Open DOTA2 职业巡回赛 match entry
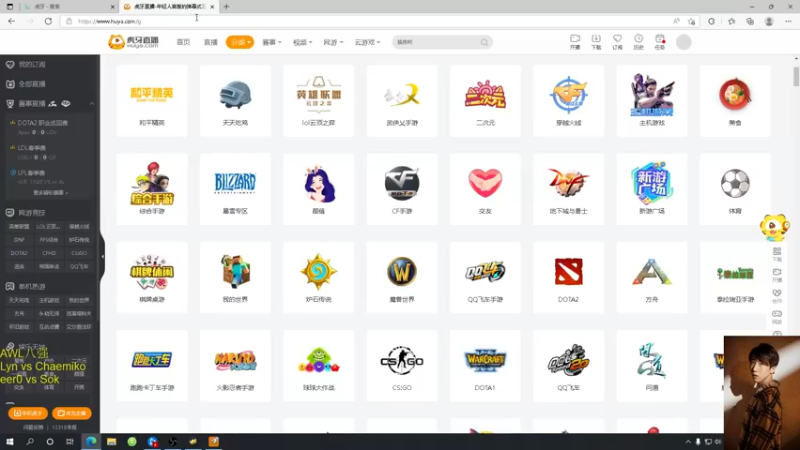The width and height of the screenshot is (800, 450). pos(49,128)
